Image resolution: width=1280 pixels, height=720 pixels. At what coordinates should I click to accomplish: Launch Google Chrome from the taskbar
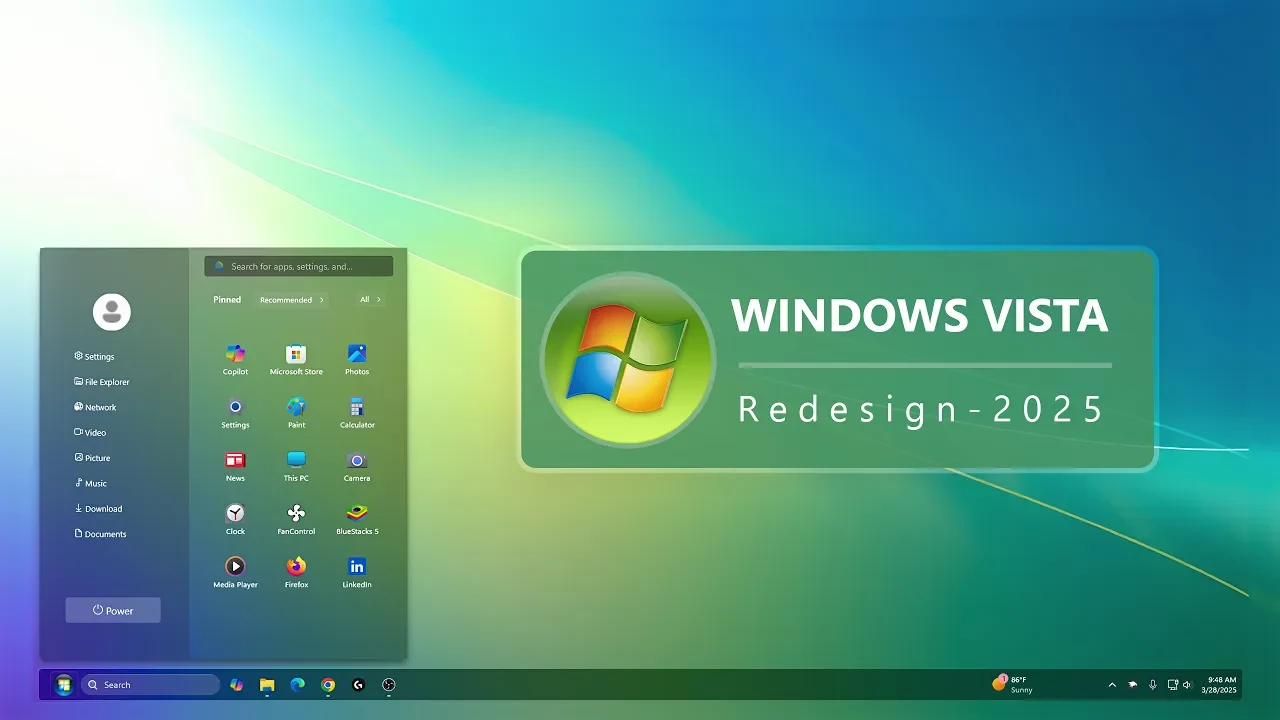coord(328,685)
